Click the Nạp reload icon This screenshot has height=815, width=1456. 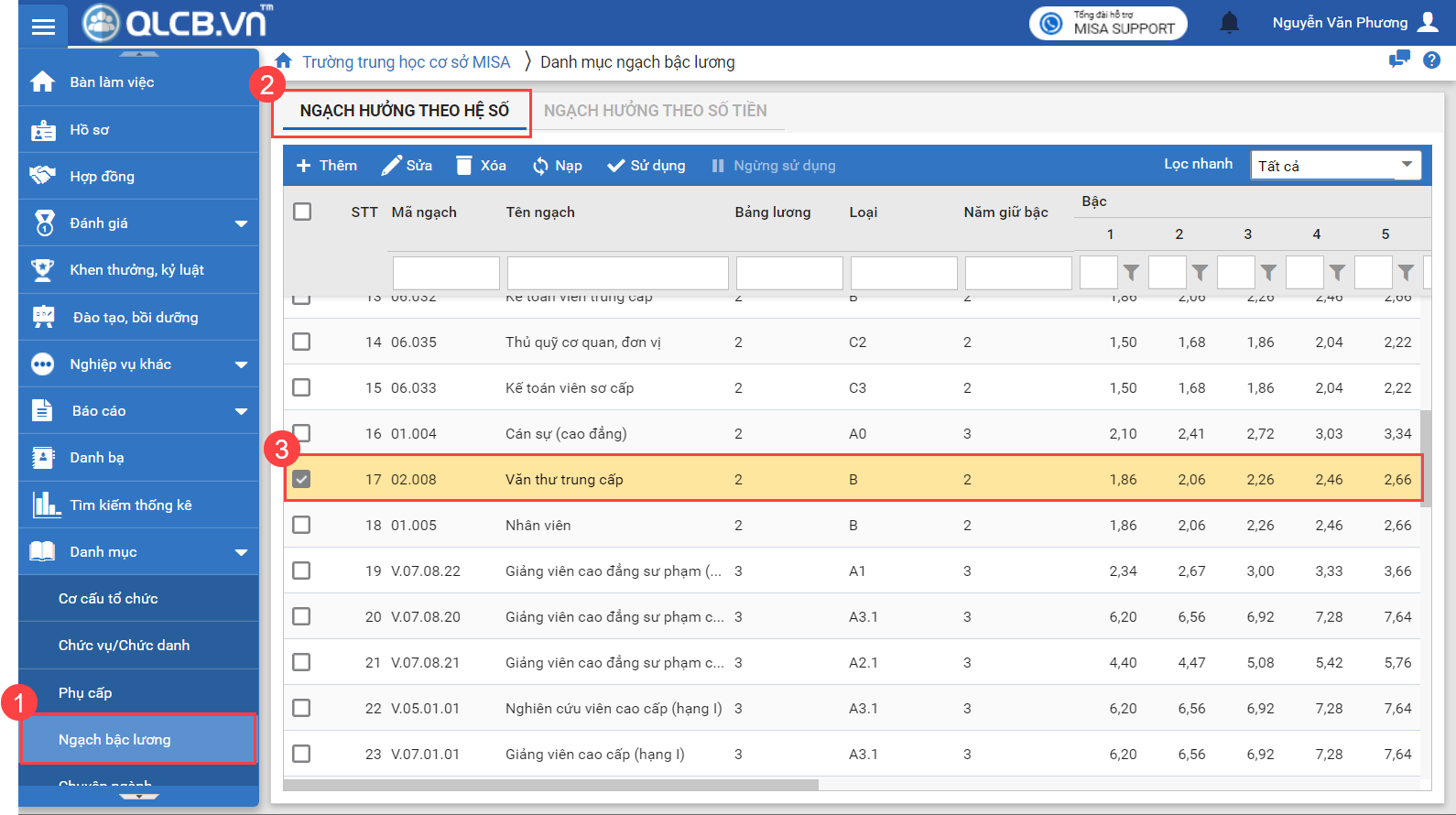click(x=540, y=166)
